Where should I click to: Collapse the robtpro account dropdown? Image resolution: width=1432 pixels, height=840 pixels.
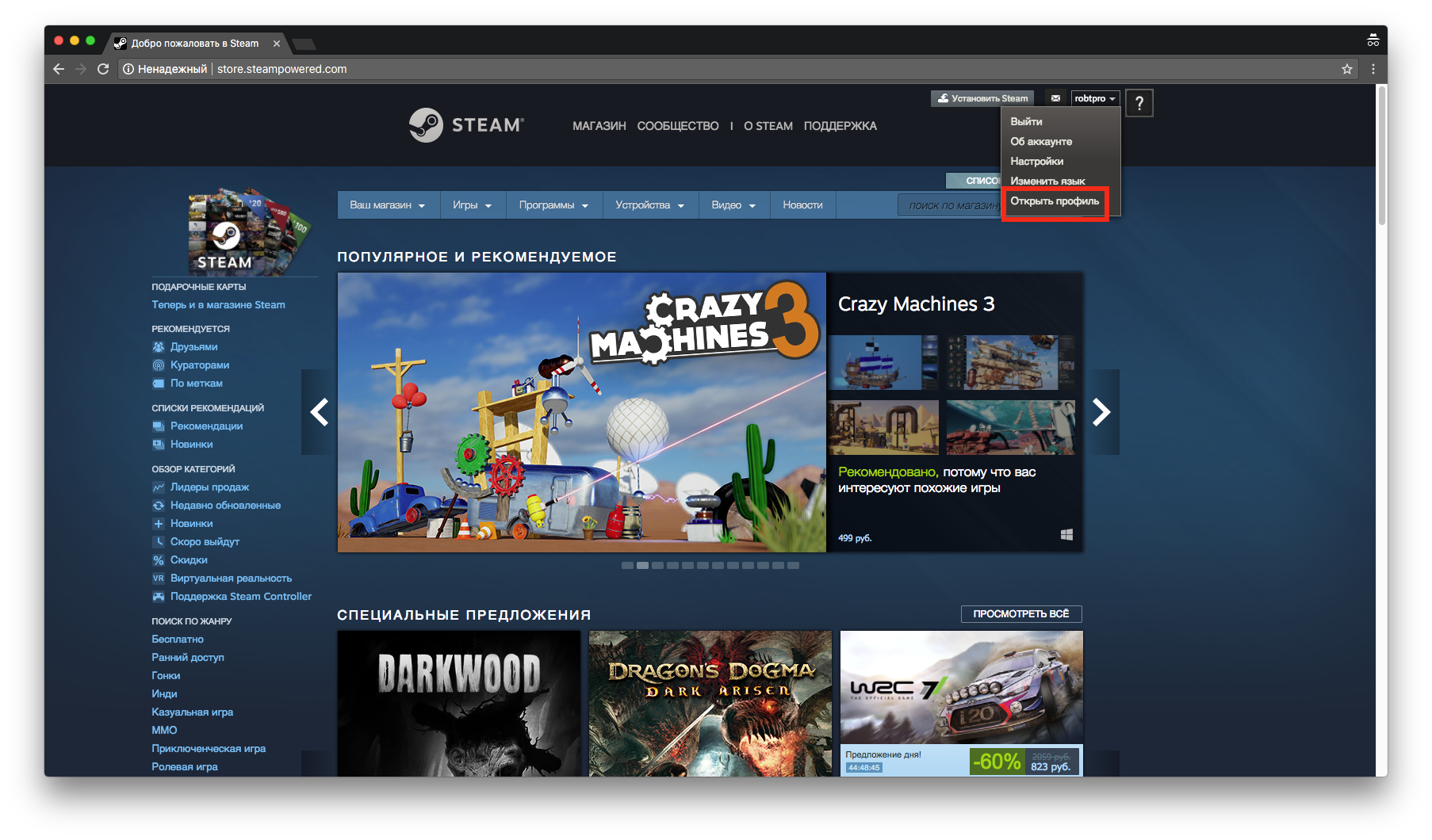pyautogui.click(x=1095, y=98)
